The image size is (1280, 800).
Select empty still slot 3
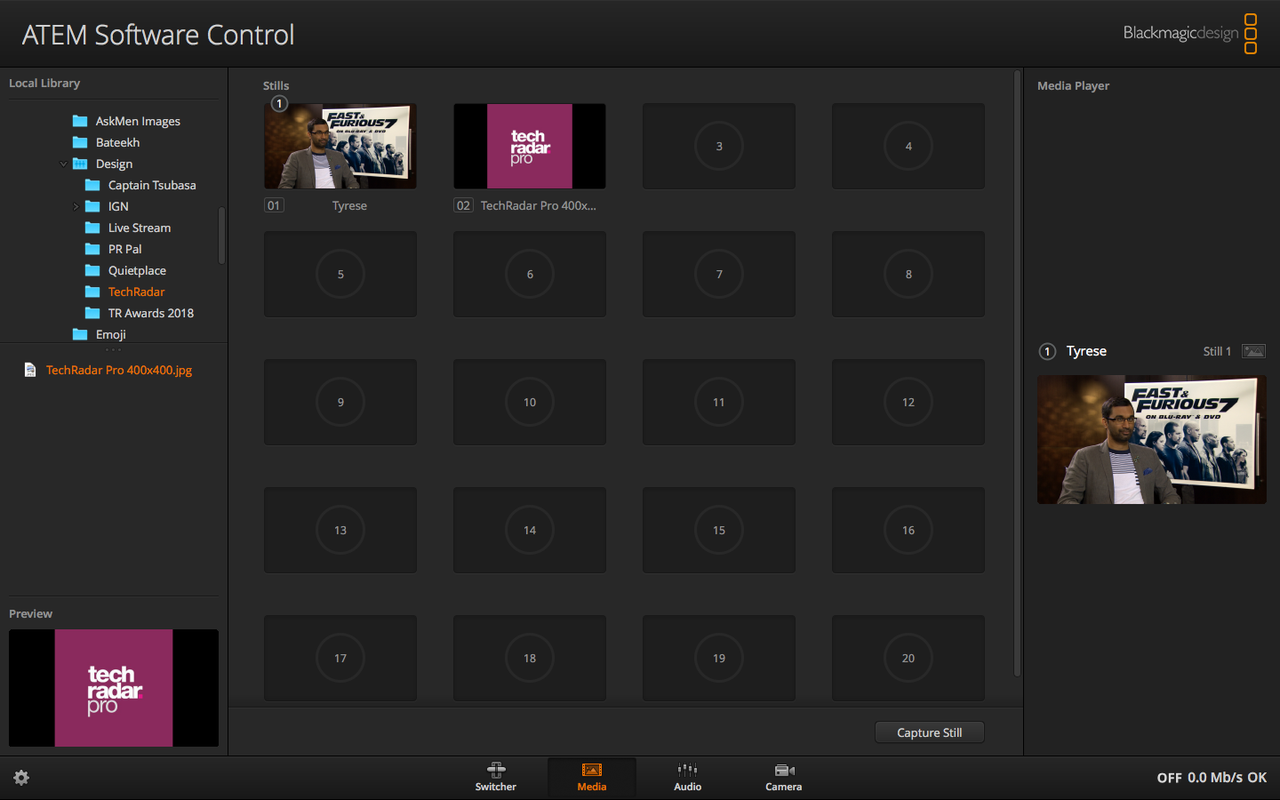click(x=719, y=146)
